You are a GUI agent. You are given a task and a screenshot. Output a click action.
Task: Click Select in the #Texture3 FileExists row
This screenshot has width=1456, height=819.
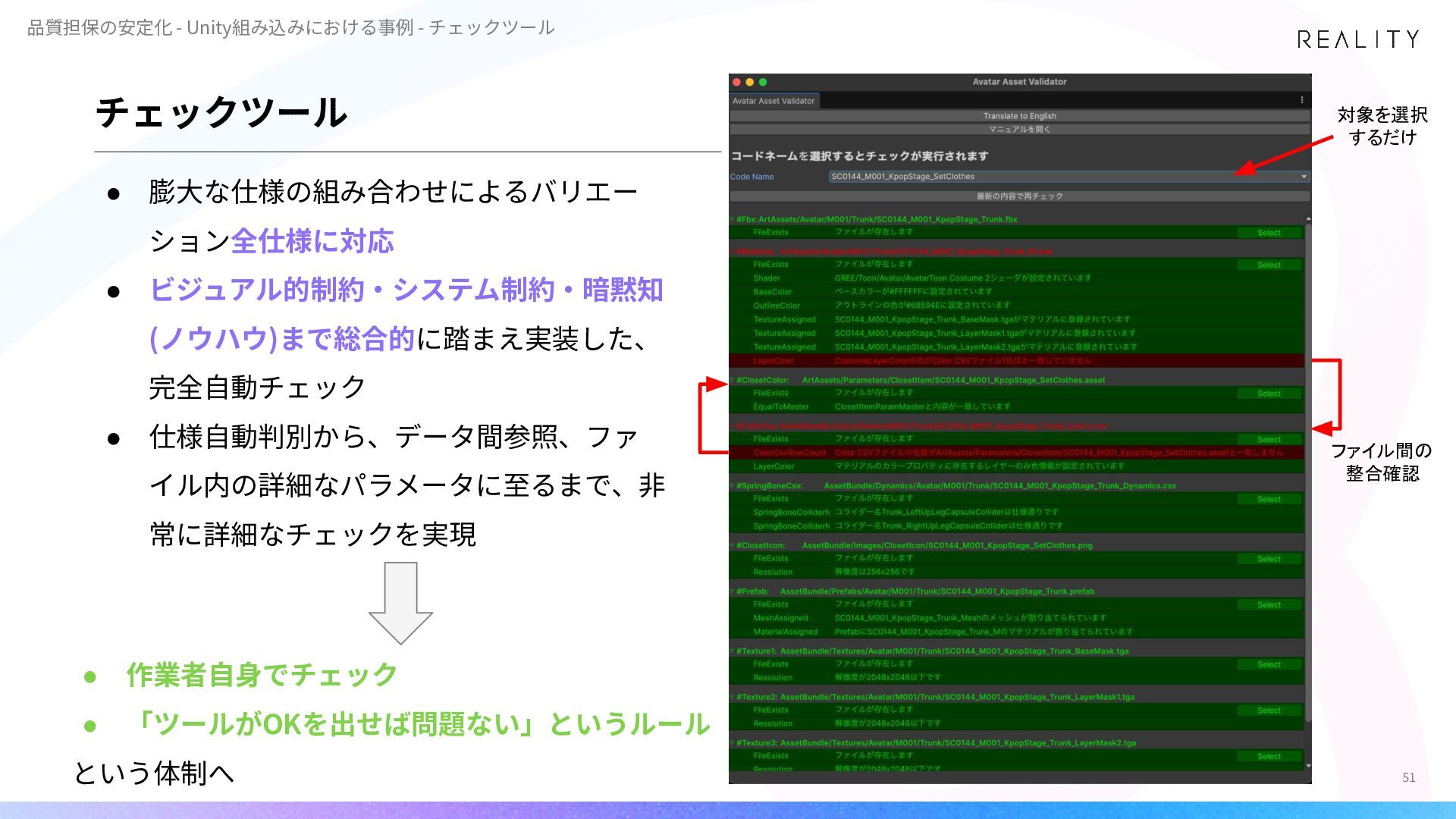[x=1269, y=756]
